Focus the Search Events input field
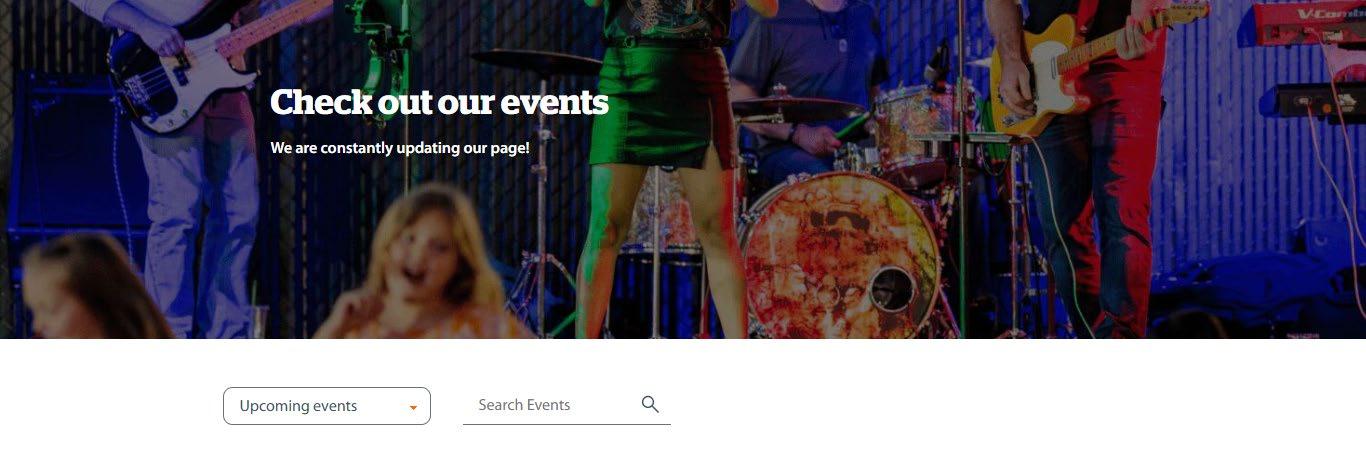This screenshot has width=1366, height=452. [552, 405]
